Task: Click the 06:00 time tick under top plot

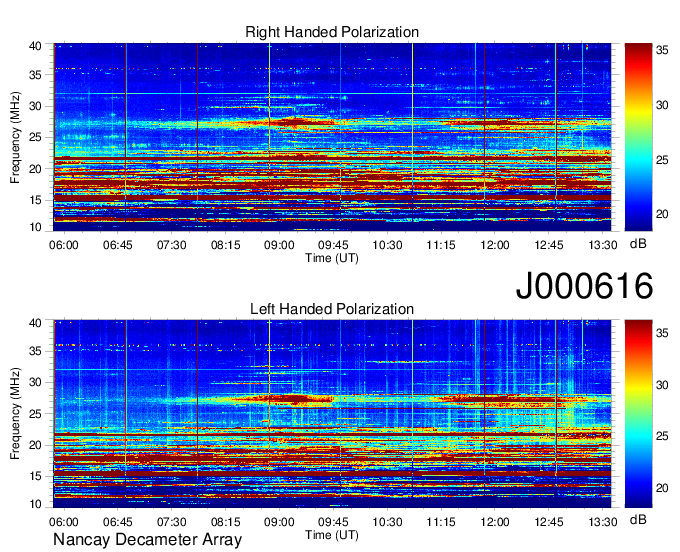Action: (63, 245)
